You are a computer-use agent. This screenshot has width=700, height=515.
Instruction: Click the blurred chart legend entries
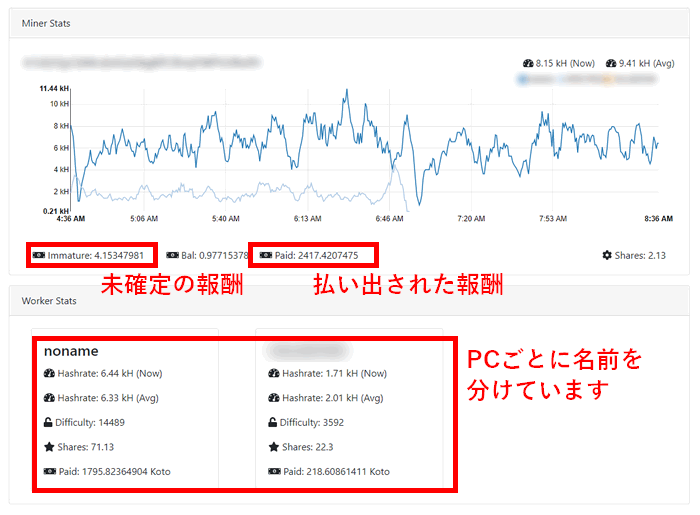[x=587, y=79]
